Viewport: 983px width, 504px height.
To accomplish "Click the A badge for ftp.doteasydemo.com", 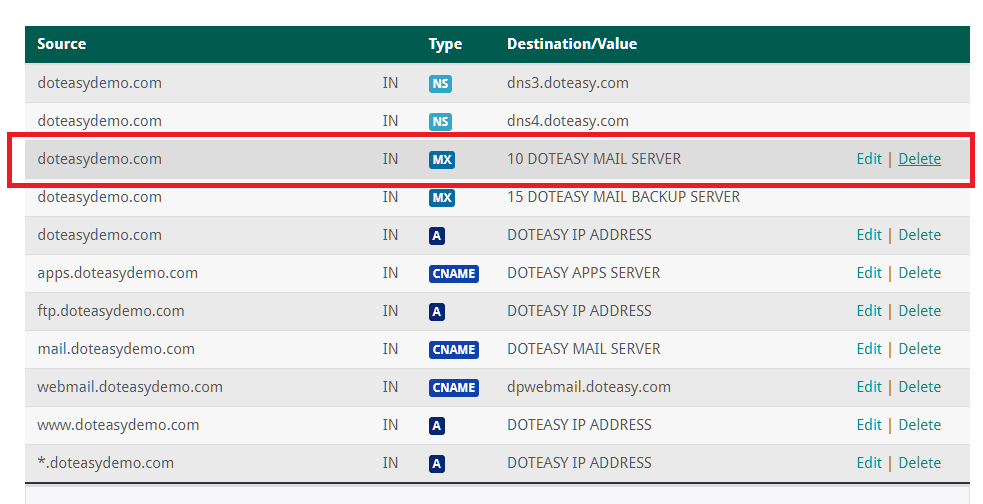I will 436,312.
